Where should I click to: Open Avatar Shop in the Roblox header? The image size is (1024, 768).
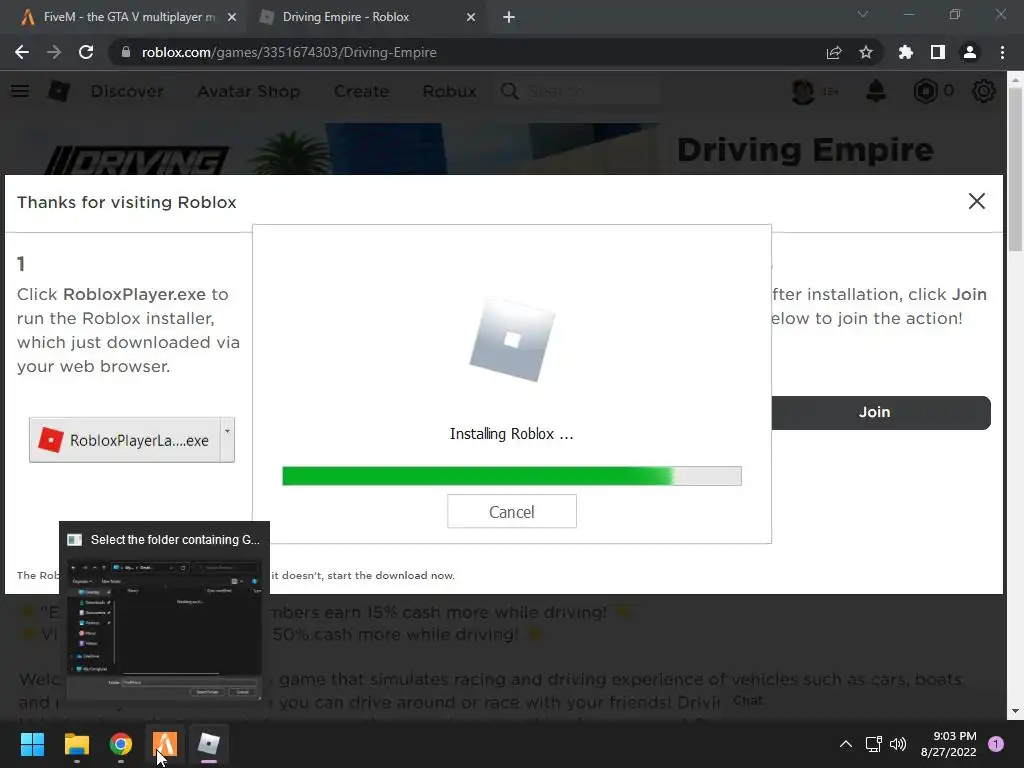pos(249,91)
